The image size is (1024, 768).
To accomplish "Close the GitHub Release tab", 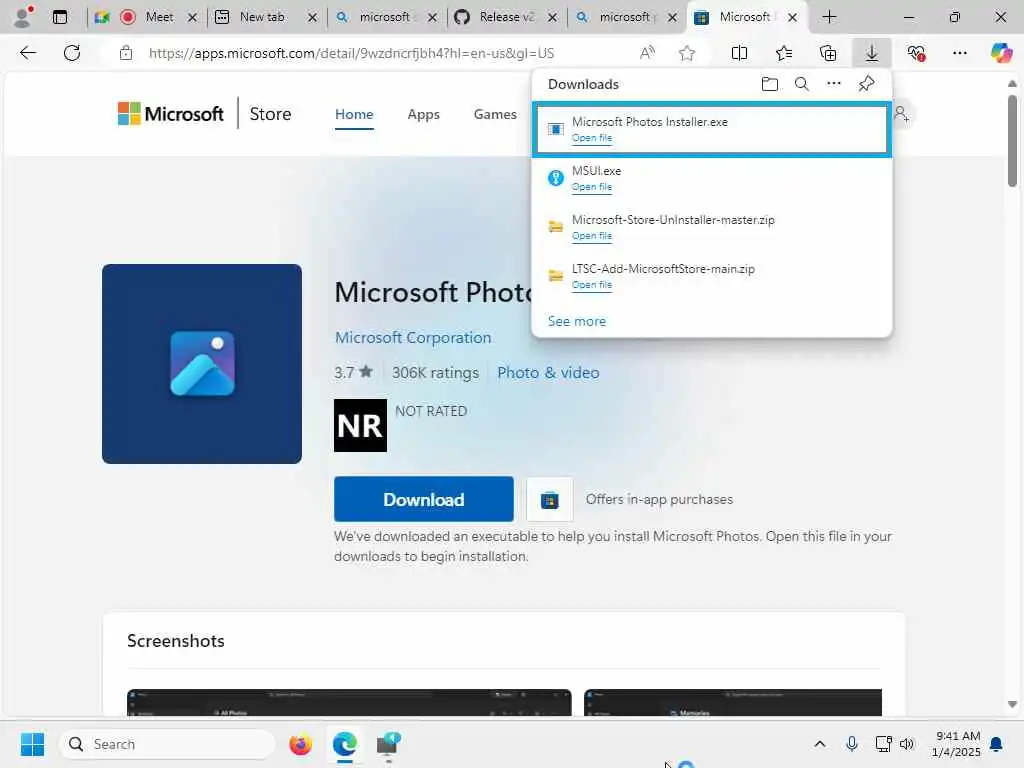I will tap(552, 18).
